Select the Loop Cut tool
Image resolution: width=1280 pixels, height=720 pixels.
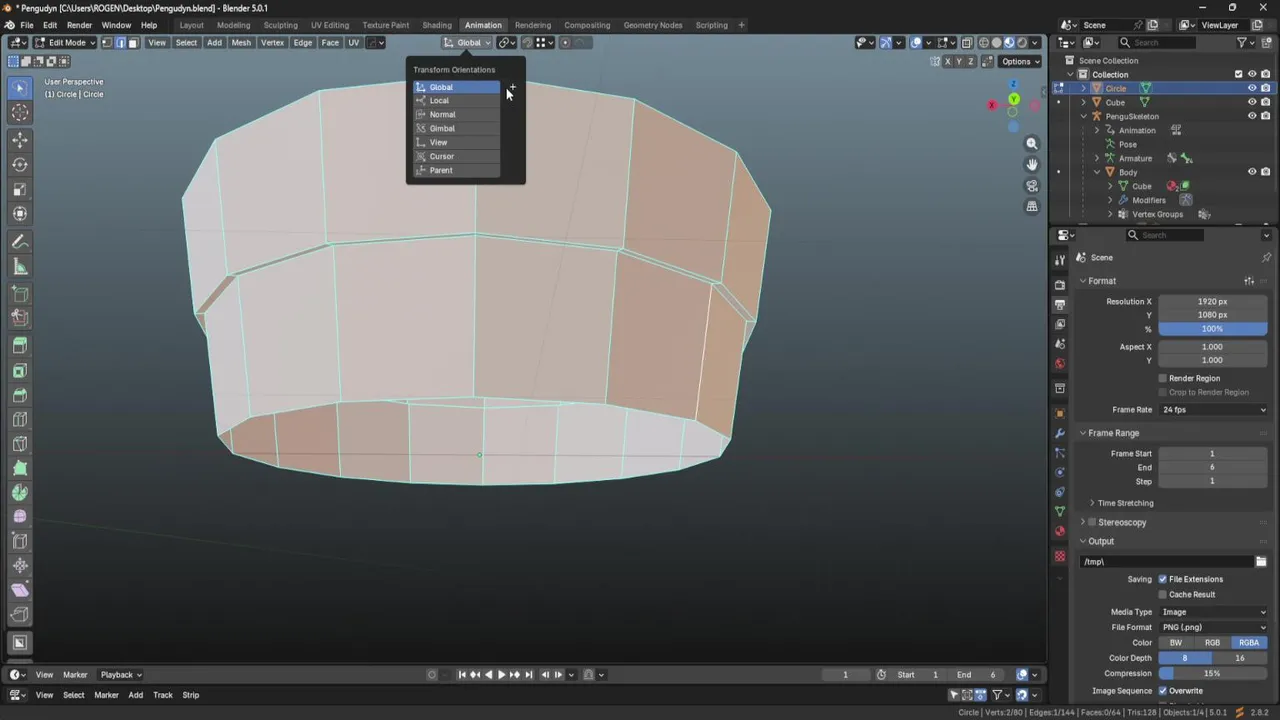coord(19,419)
